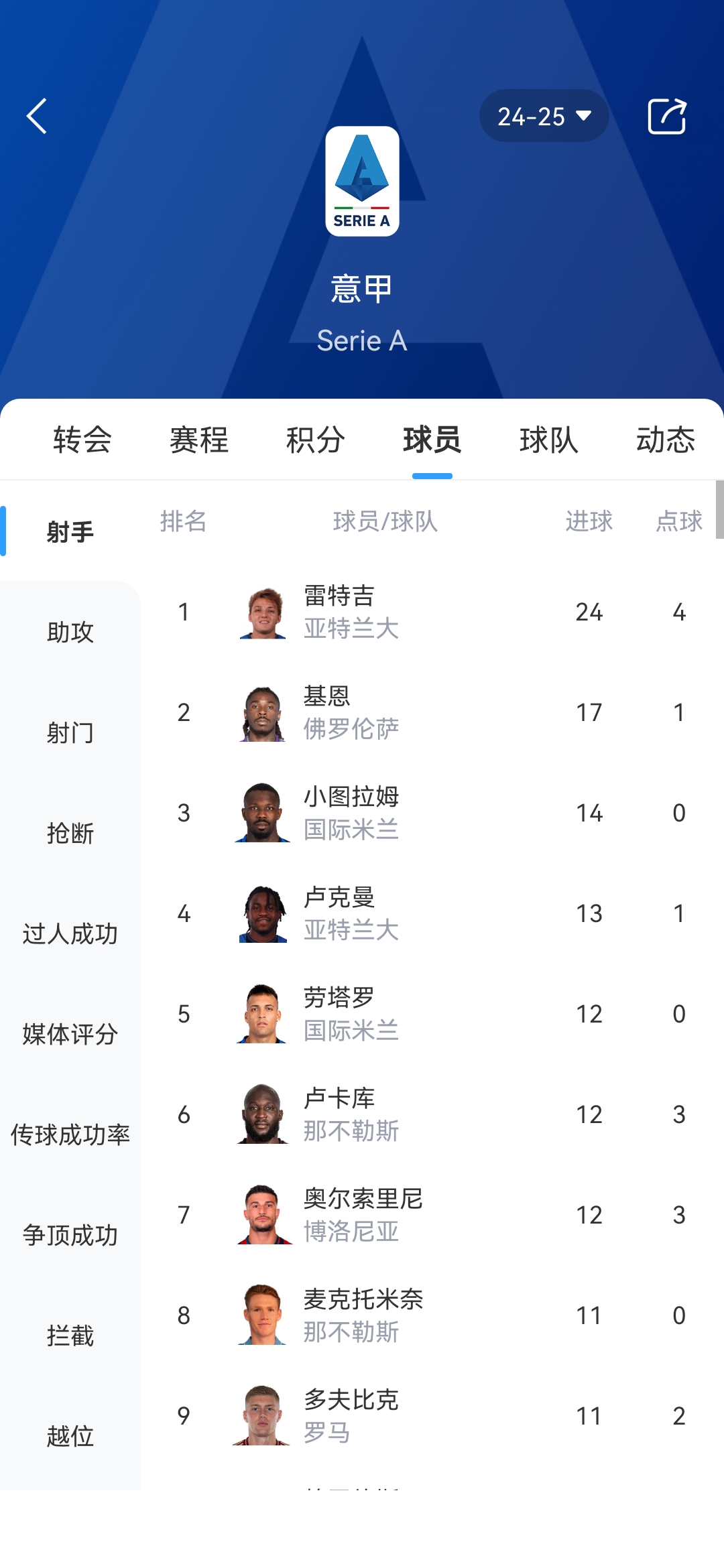Open 雷特吉 player avatar

click(x=263, y=612)
